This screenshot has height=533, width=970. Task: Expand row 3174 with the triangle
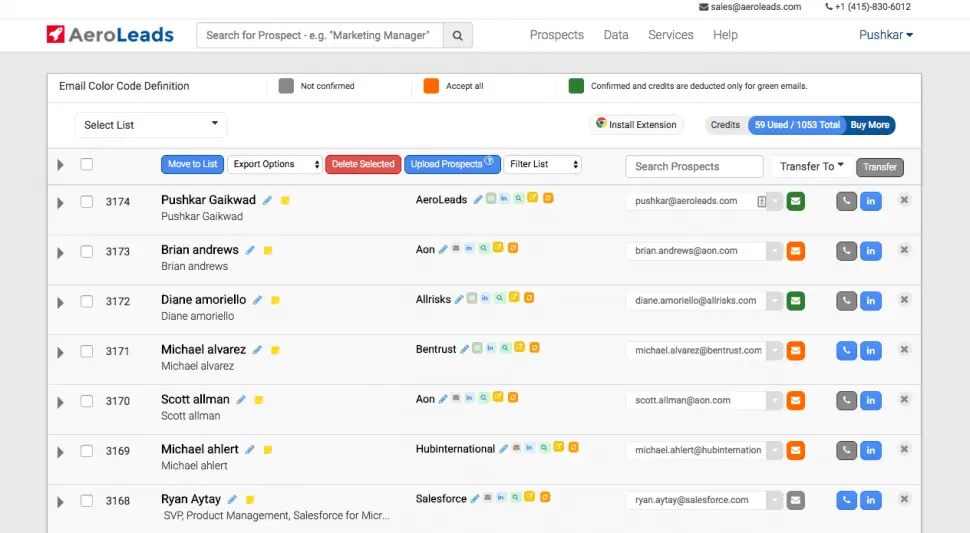pyautogui.click(x=60, y=203)
